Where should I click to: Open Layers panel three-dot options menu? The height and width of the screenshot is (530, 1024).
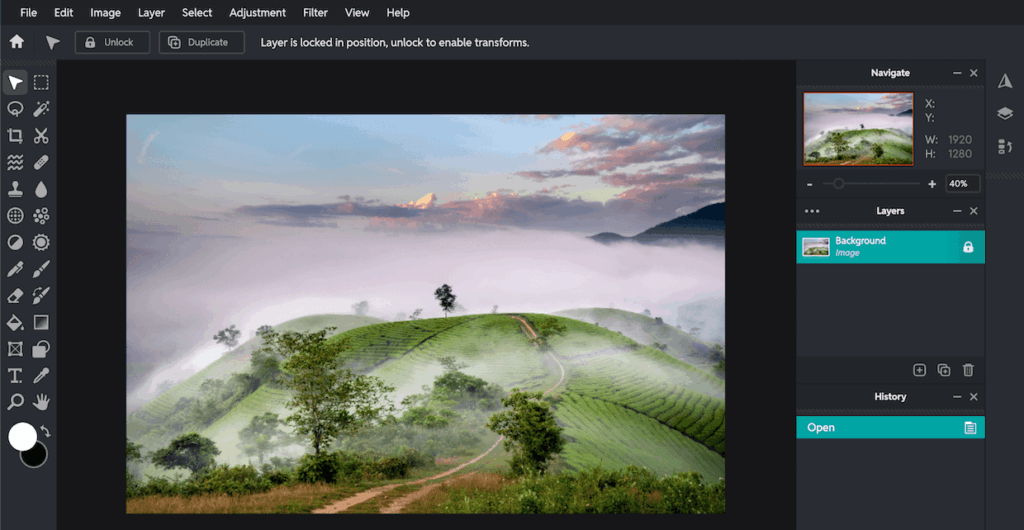click(x=812, y=211)
